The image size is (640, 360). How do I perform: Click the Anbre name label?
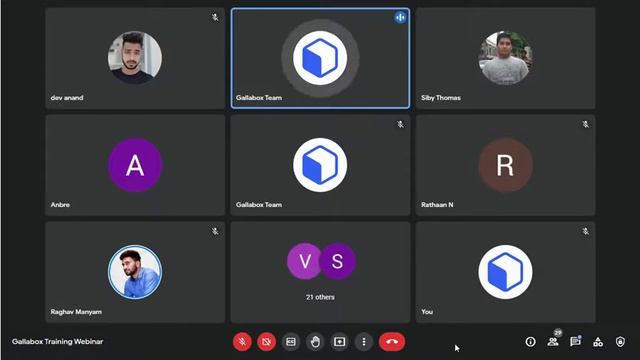[60, 205]
